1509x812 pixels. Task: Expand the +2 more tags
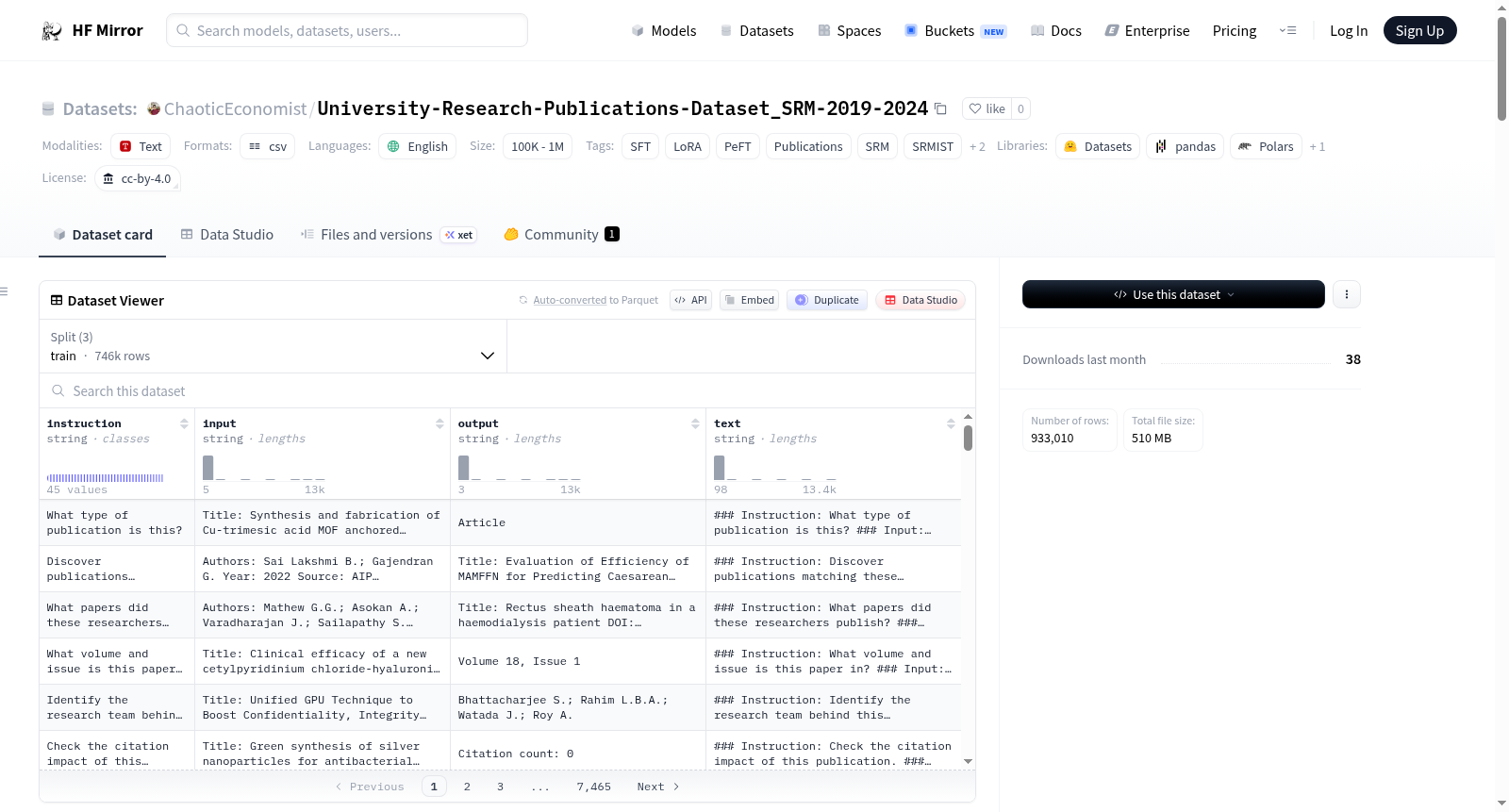(x=977, y=146)
